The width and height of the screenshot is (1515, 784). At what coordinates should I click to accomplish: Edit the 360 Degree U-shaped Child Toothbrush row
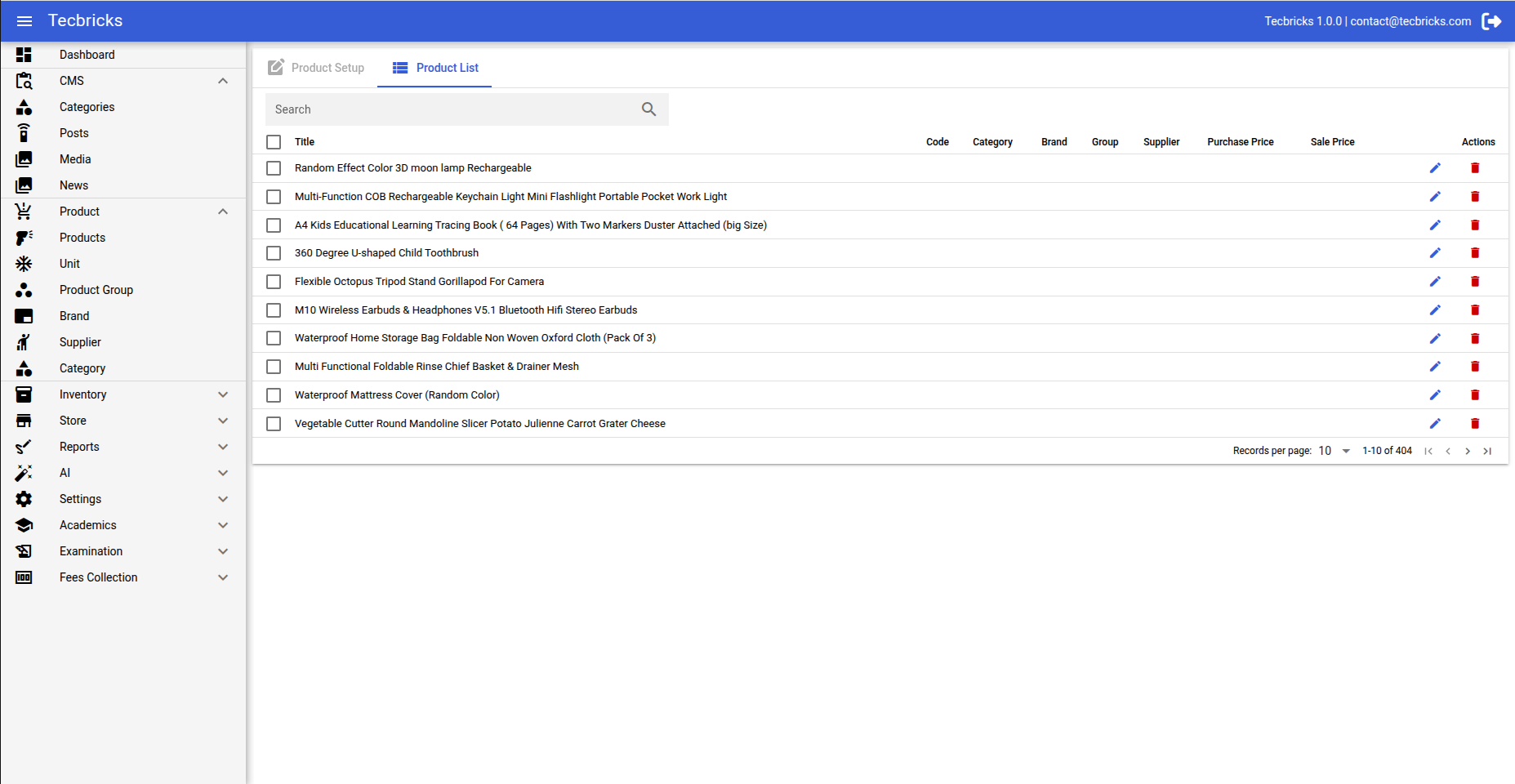click(x=1435, y=253)
